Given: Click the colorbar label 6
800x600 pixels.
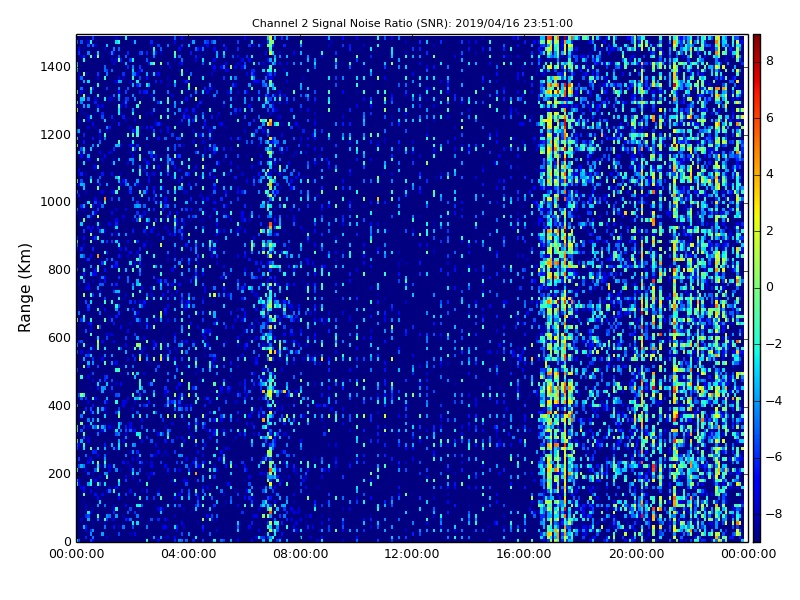Looking at the screenshot, I should [770, 118].
